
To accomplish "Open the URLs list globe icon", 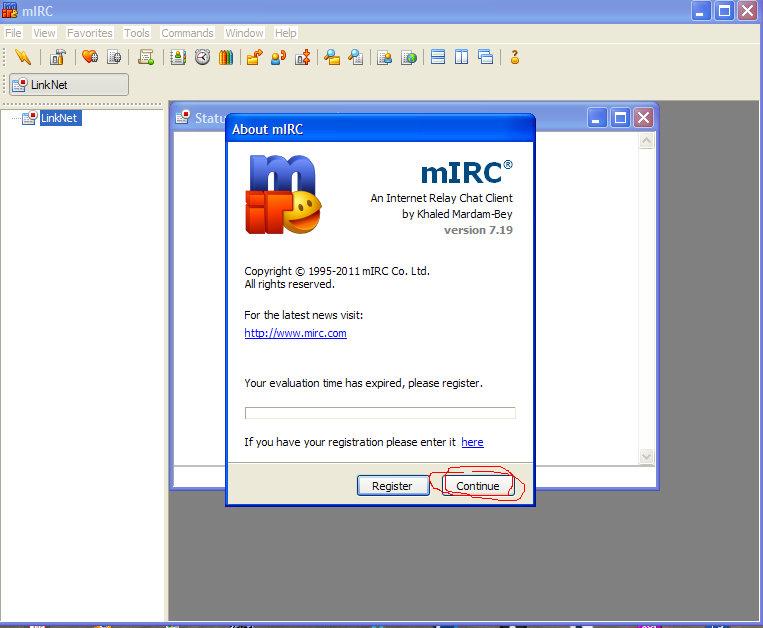I will tap(409, 57).
